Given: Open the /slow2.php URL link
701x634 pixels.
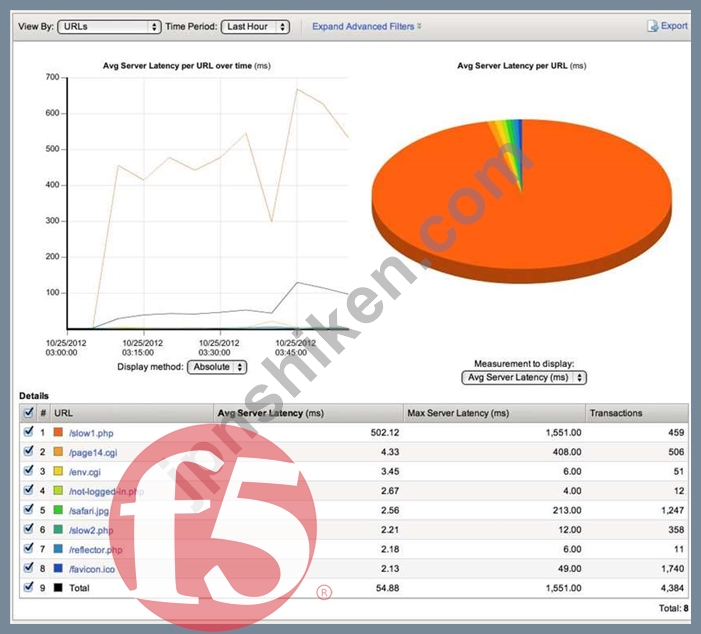Looking at the screenshot, I should pyautogui.click(x=91, y=530).
